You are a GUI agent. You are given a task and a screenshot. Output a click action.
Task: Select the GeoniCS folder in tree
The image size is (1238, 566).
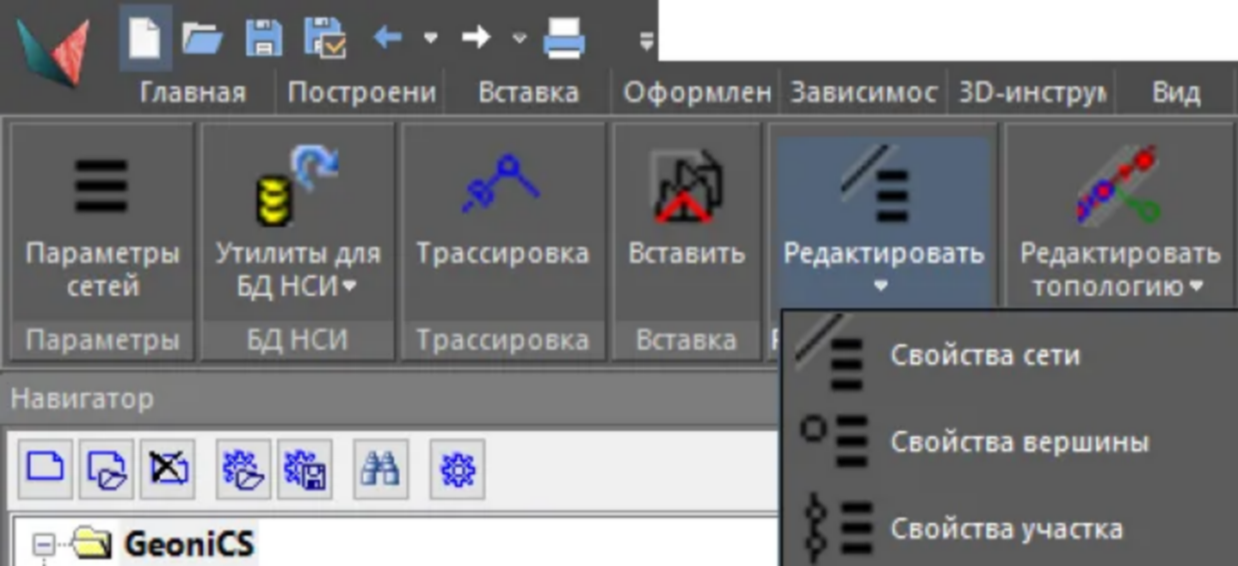pos(188,545)
